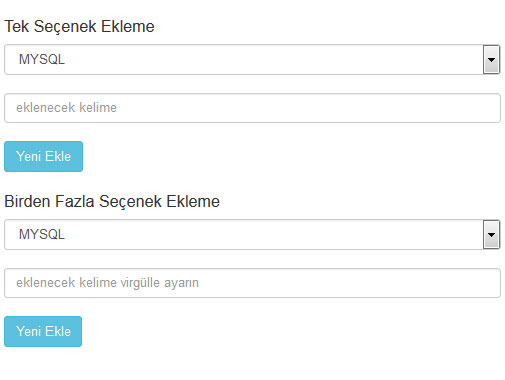The height and width of the screenshot is (380, 505).
Task: Click the Yeni Ekle button under single option
Action: point(43,156)
